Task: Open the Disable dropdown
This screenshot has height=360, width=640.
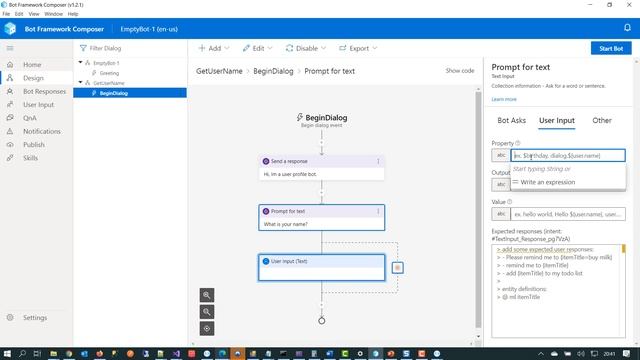Action: tap(306, 48)
